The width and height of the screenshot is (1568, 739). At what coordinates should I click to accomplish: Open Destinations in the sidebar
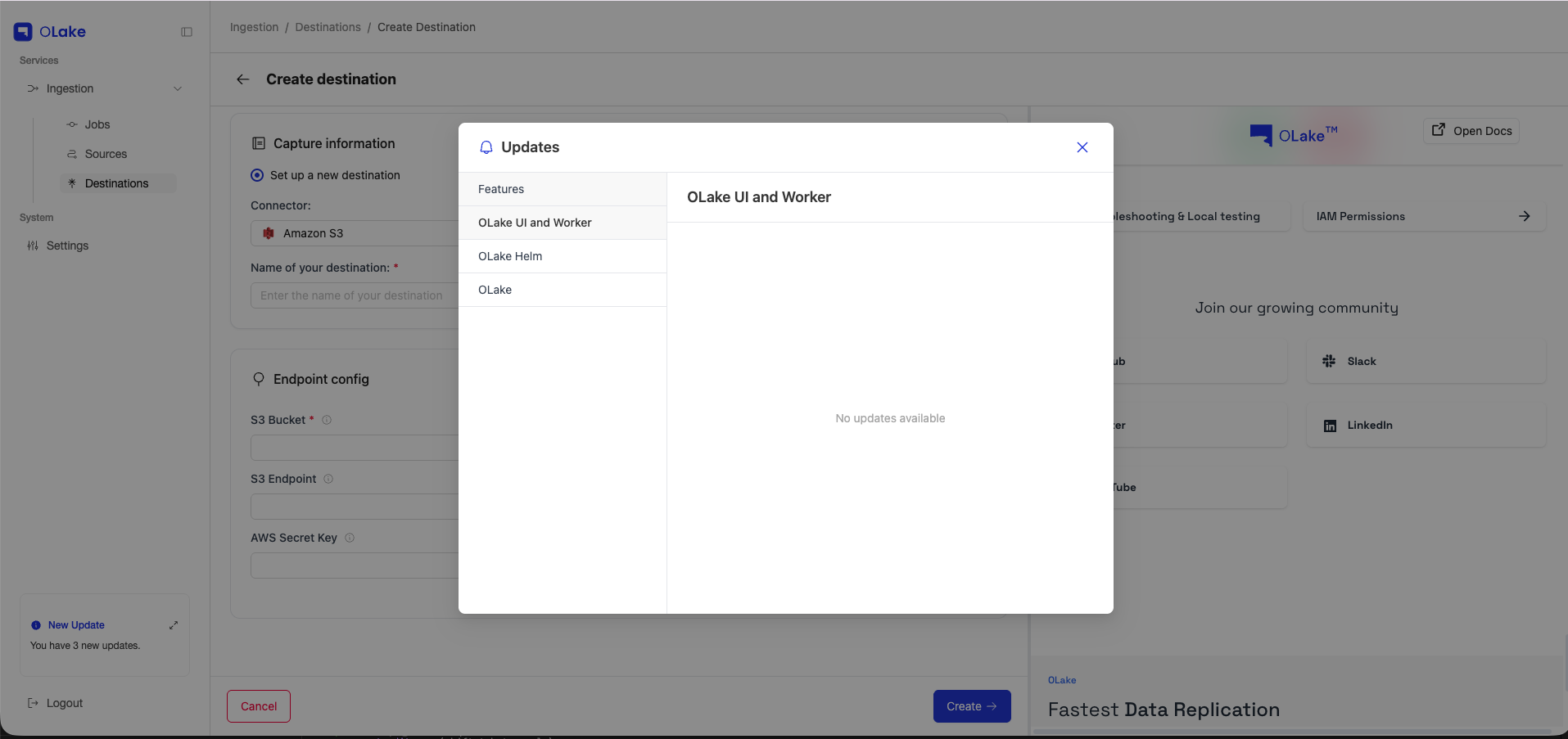pos(117,183)
